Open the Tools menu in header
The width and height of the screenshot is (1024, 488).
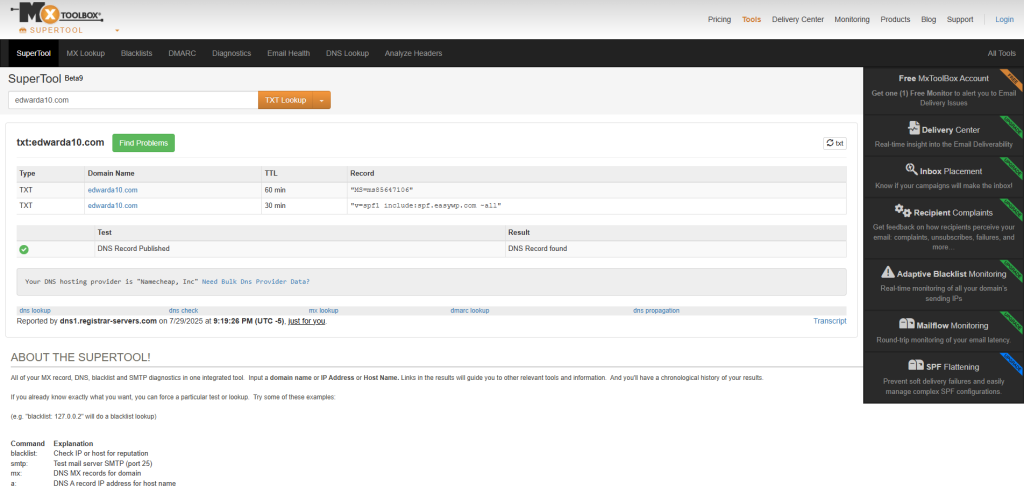tap(751, 20)
